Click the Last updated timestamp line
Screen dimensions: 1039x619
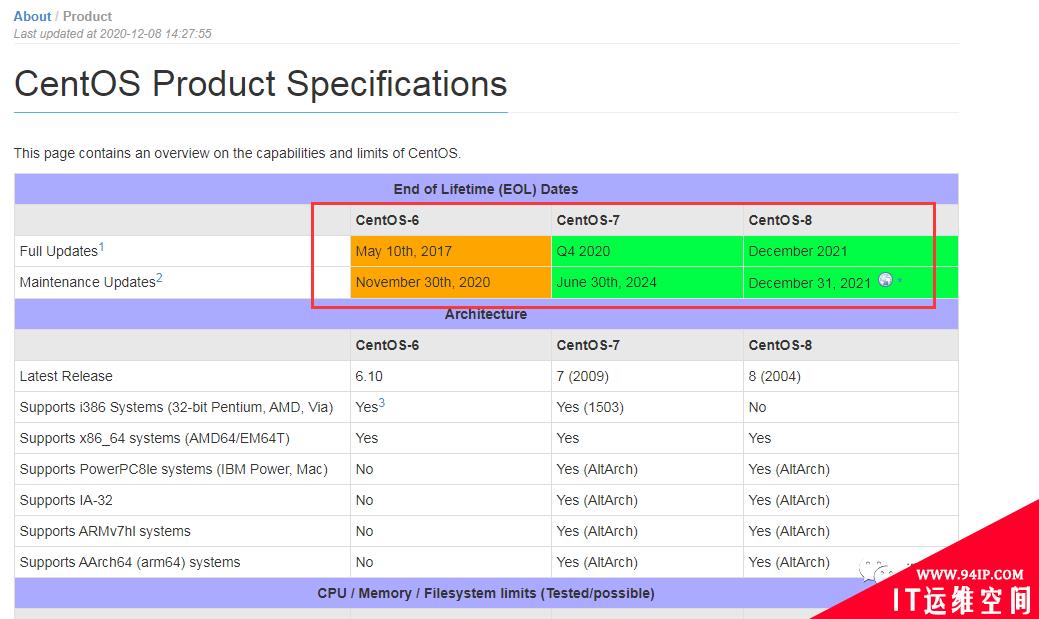pyautogui.click(x=113, y=34)
